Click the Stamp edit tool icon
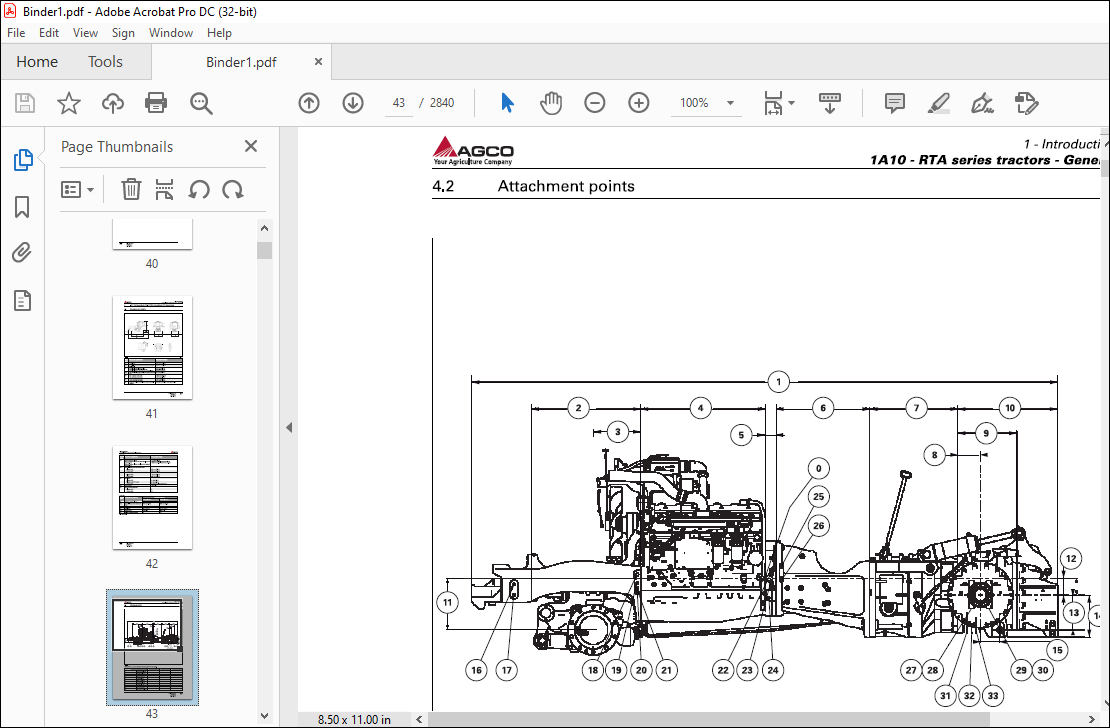 tap(1026, 103)
